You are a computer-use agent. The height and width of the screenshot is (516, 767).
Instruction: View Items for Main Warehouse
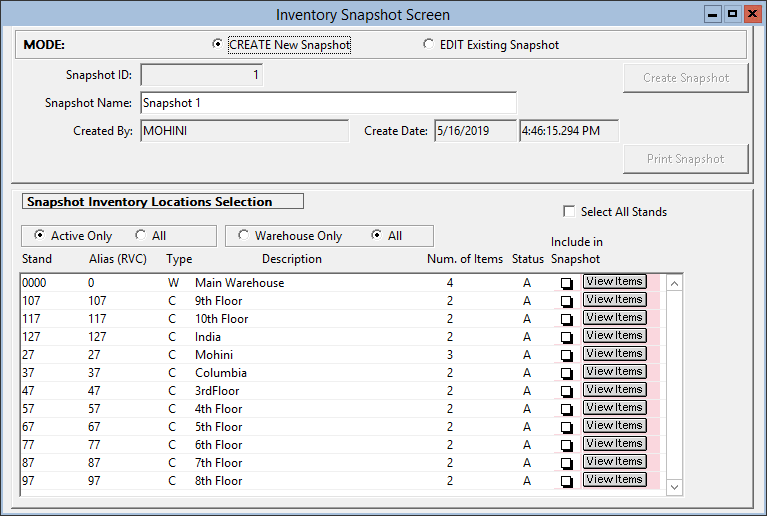click(x=614, y=281)
